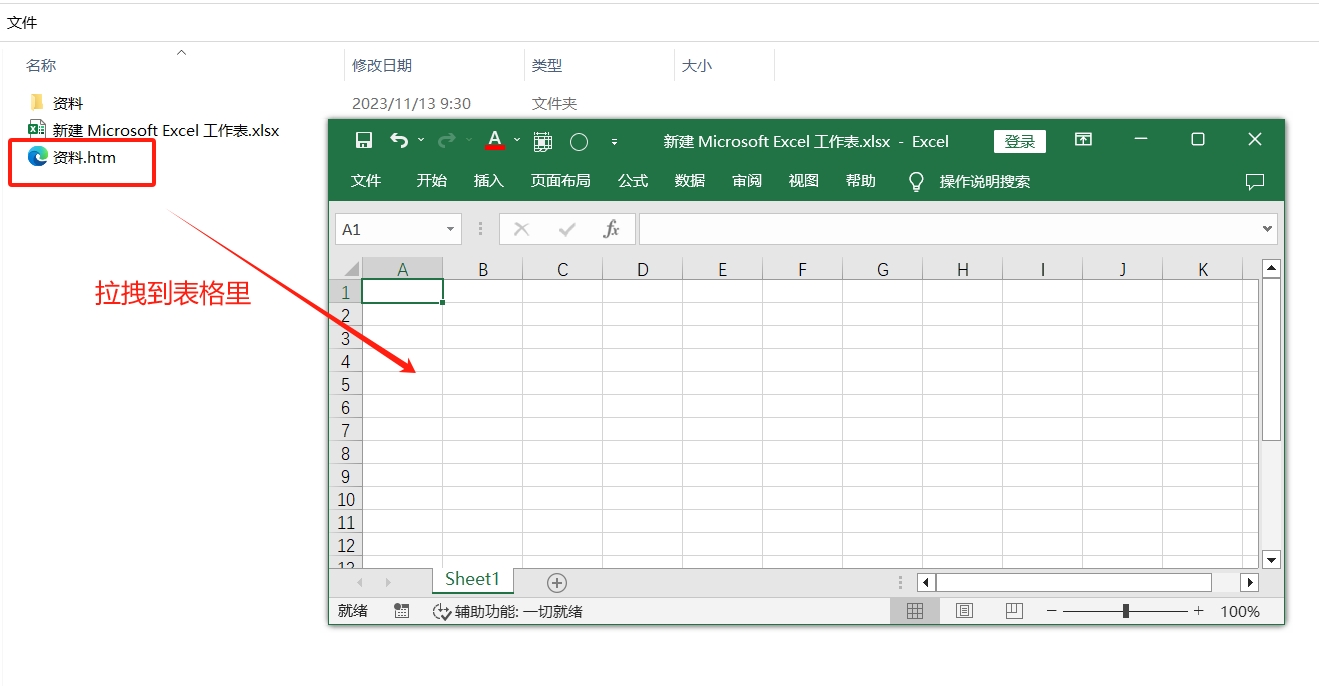Viewport: 1319px width, 686px height.
Task: Switch to Normal view in status bar
Action: click(915, 611)
